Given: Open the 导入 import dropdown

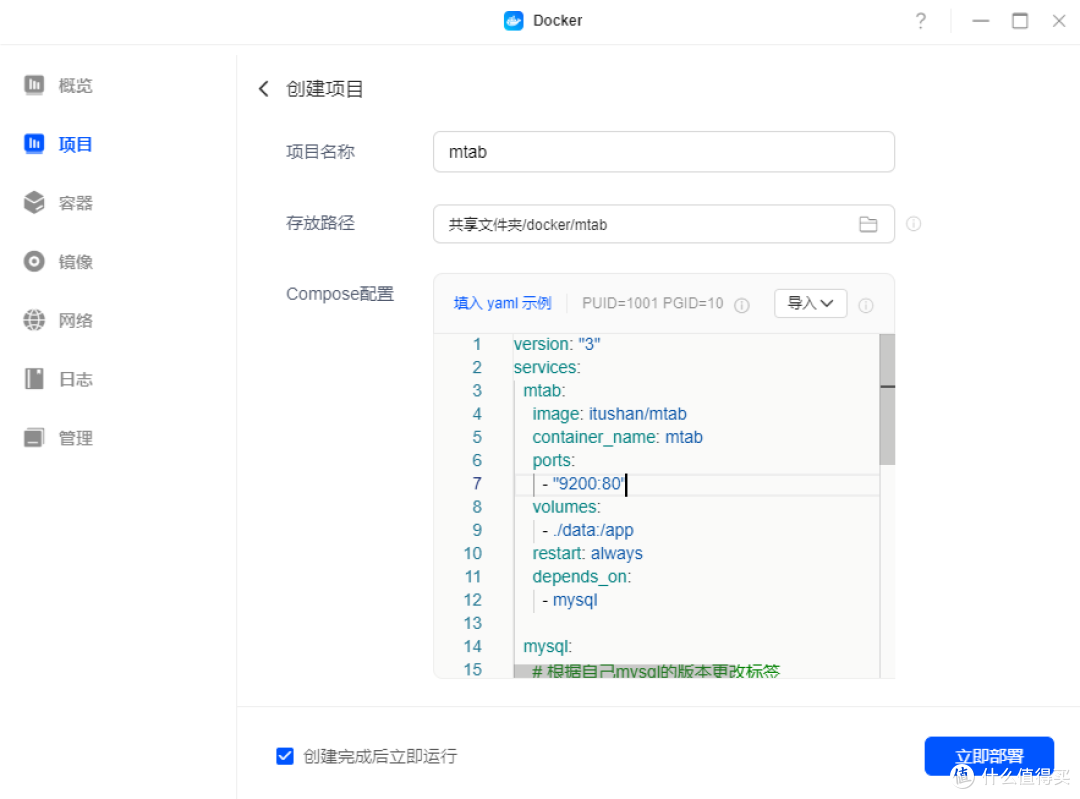Looking at the screenshot, I should (810, 303).
